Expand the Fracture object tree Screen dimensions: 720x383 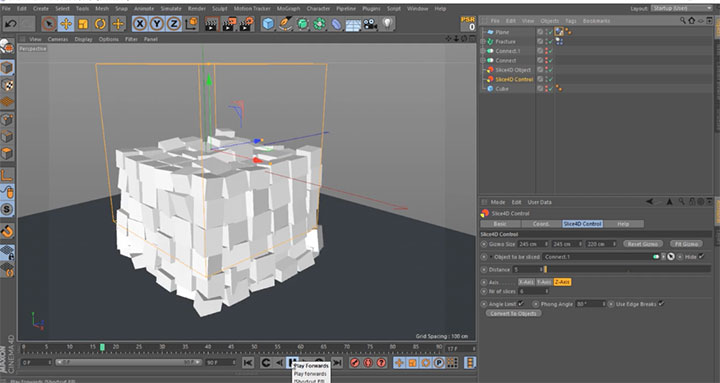(483, 41)
